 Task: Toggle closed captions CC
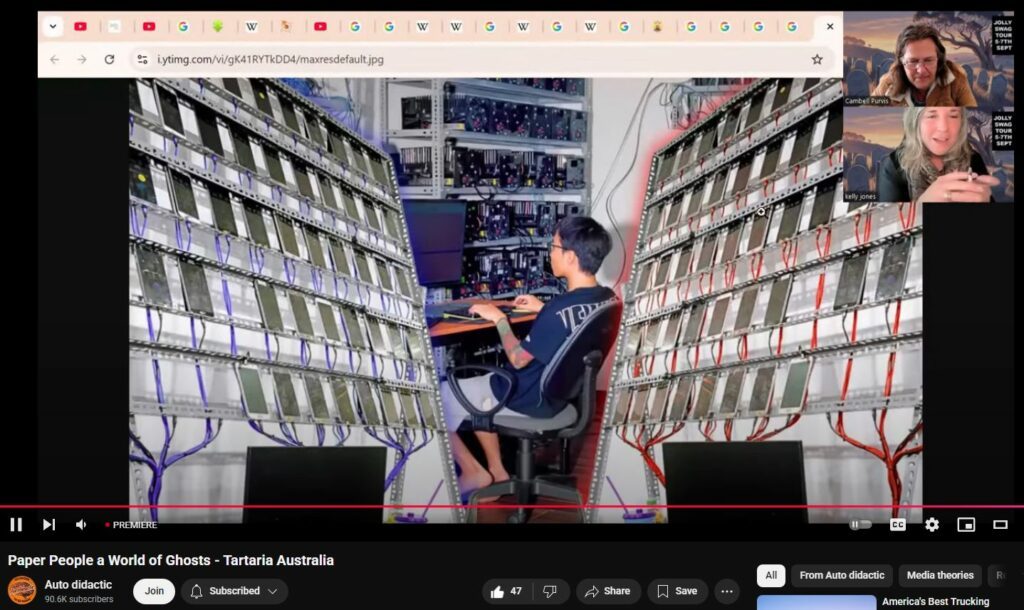[x=898, y=524]
